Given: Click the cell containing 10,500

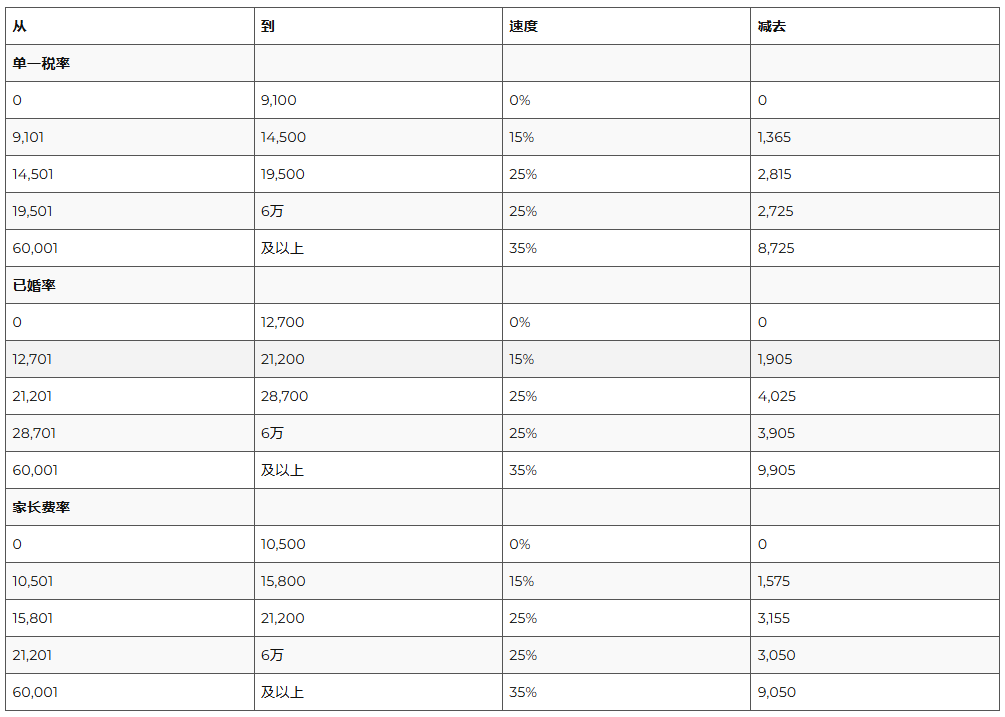Looking at the screenshot, I should tap(283, 544).
